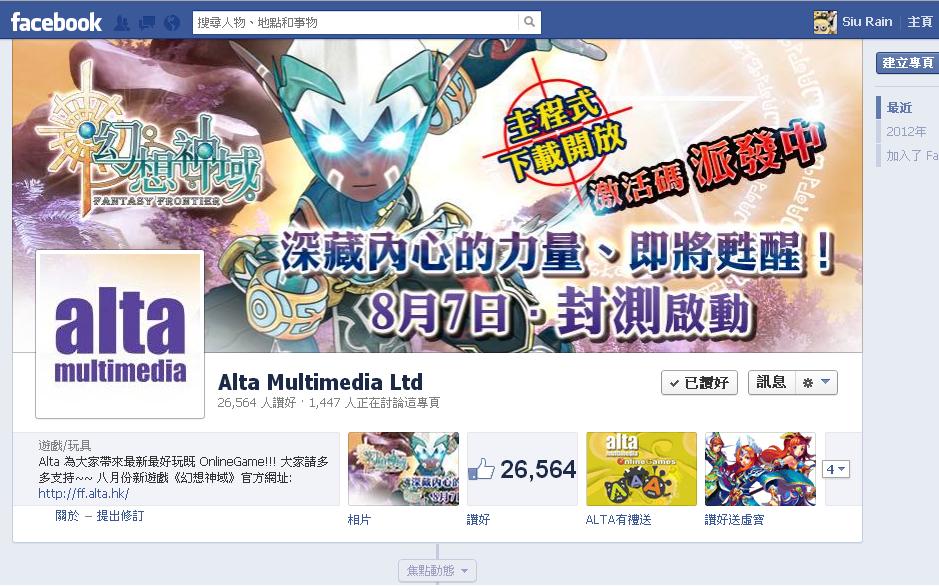The image size is (939, 586).
Task: Click the 建立專頁 create page button
Action: point(907,63)
